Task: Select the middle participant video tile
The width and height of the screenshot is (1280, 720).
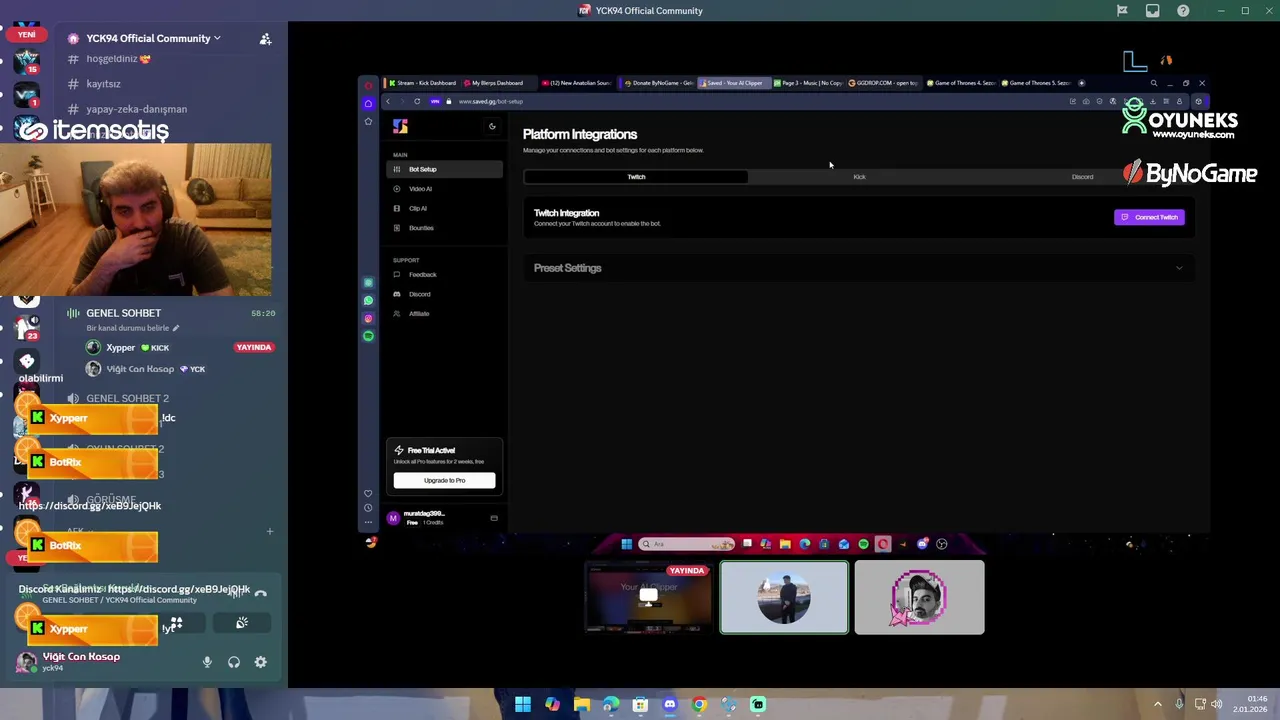Action: click(x=784, y=597)
